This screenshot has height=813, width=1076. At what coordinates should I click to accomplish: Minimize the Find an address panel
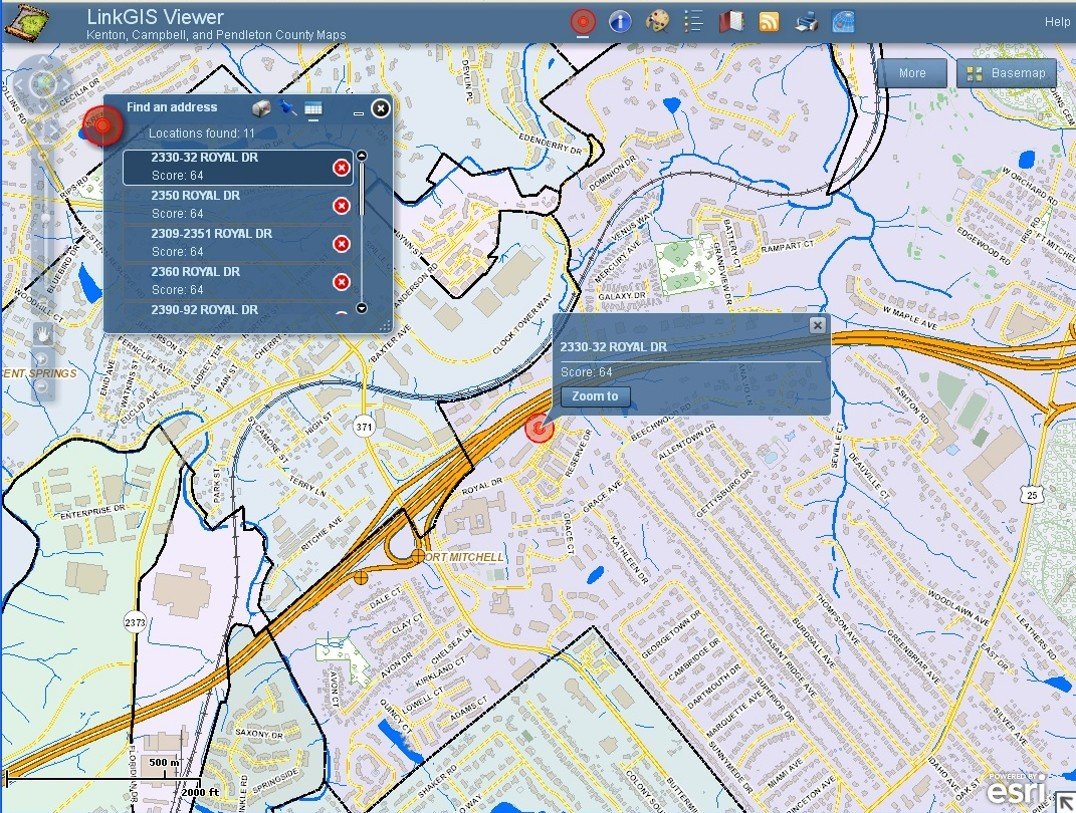point(358,112)
